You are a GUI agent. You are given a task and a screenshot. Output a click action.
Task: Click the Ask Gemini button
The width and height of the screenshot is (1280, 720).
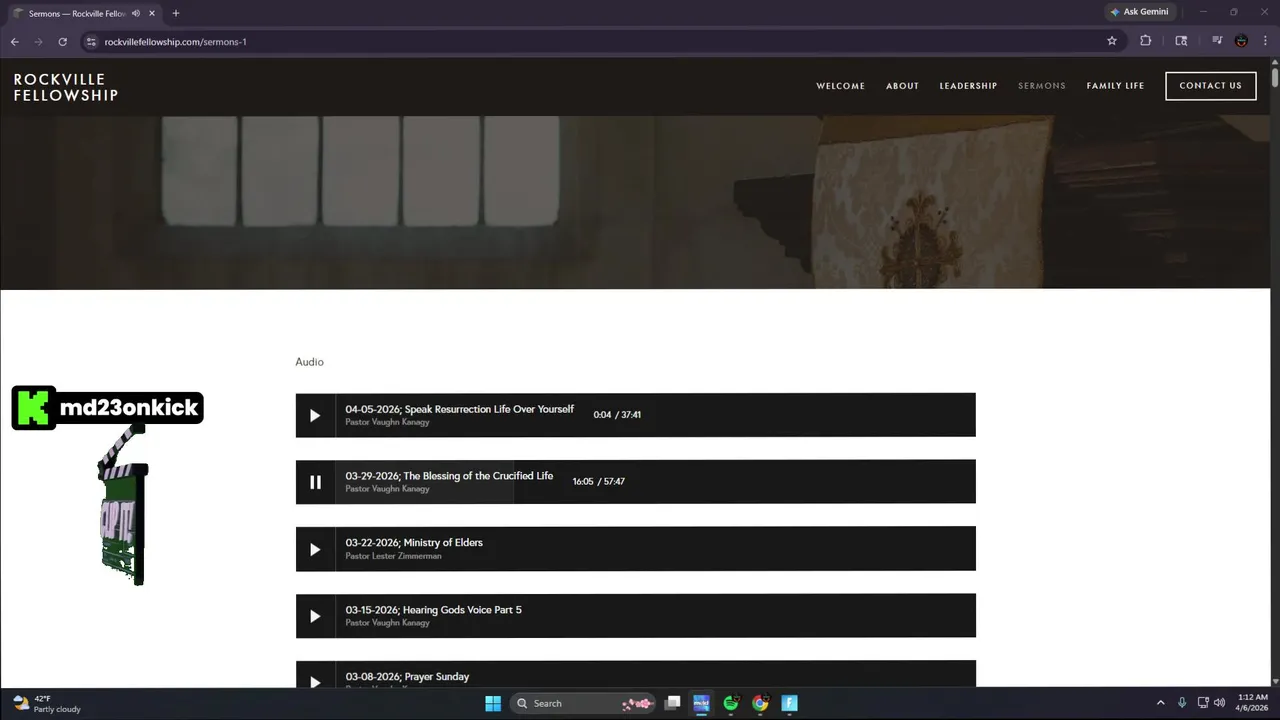[x=1139, y=12]
